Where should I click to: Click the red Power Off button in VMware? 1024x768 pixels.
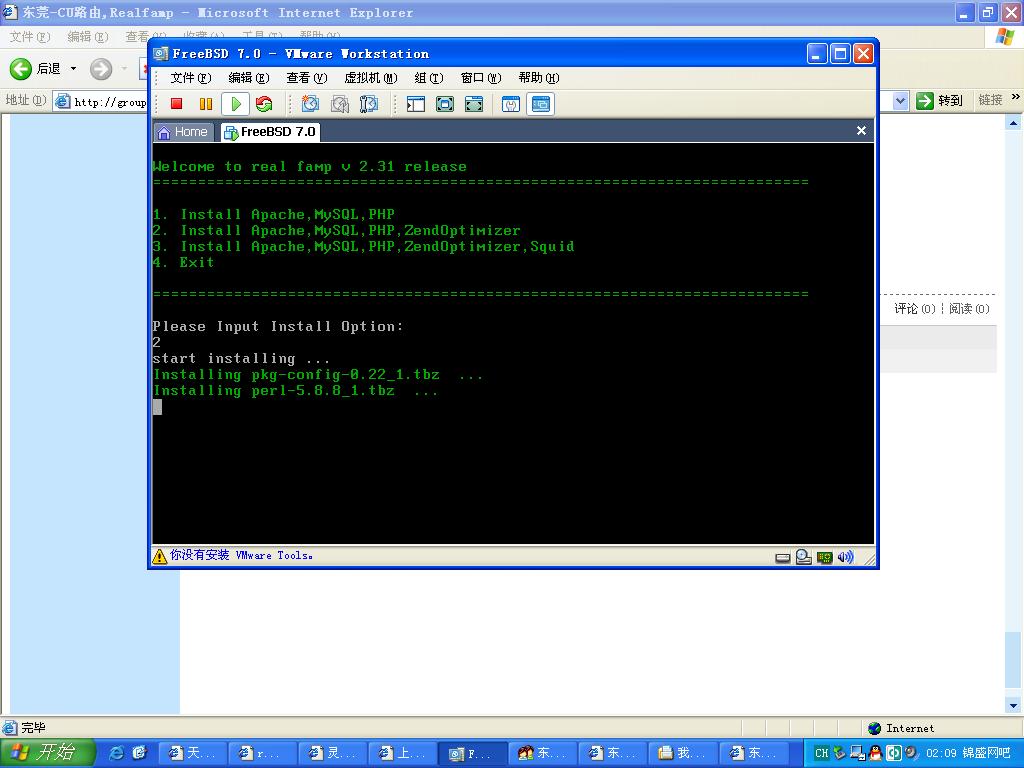point(176,104)
